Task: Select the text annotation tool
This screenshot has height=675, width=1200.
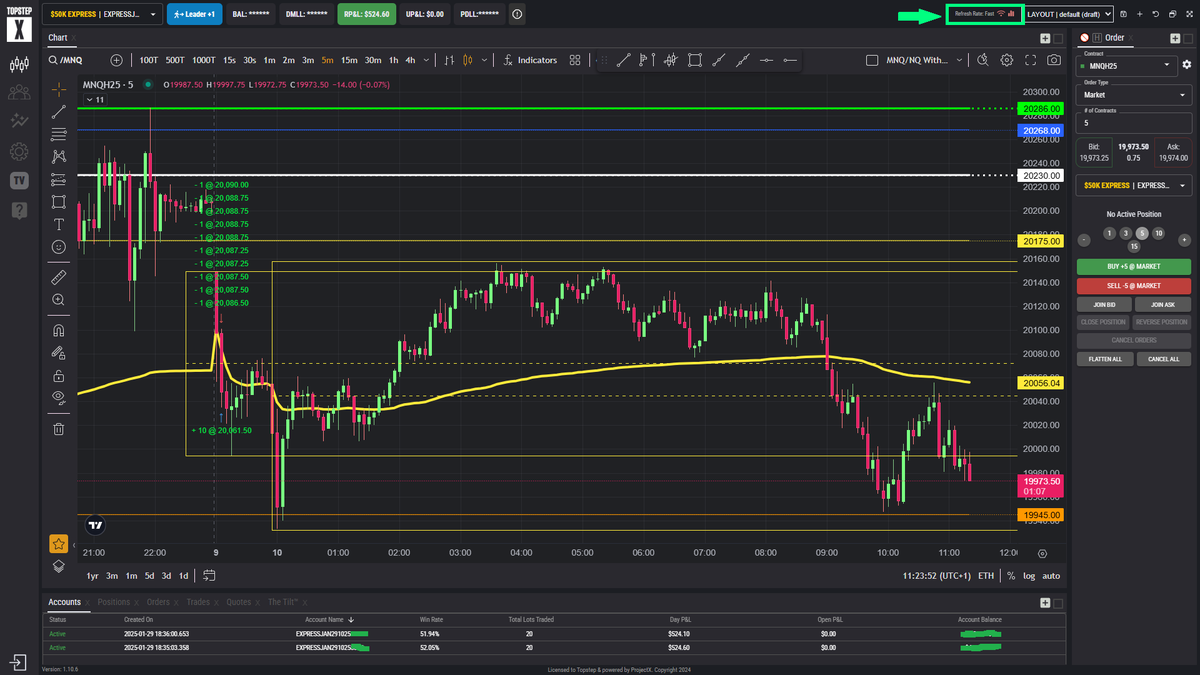Action: 59,224
